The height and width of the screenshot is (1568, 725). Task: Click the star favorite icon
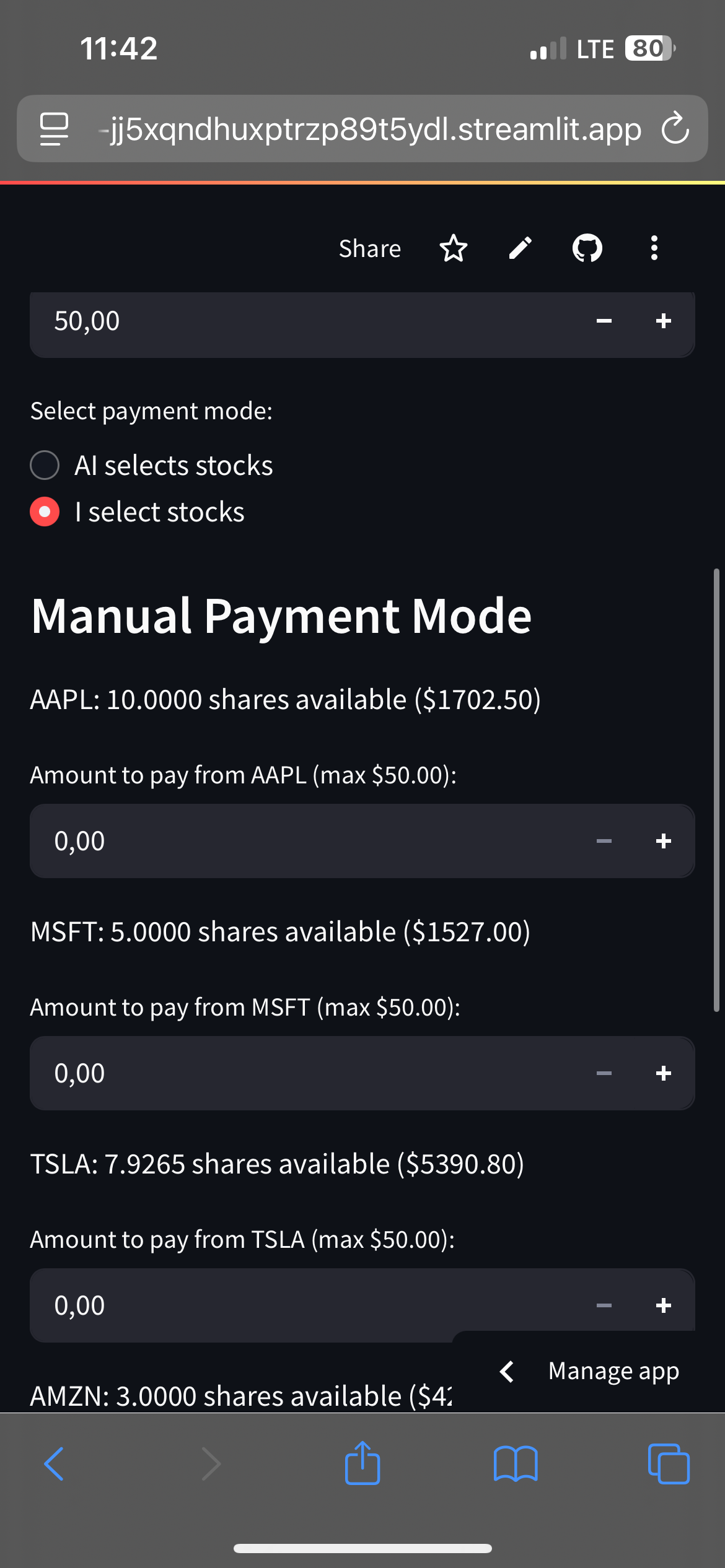pyautogui.click(x=453, y=248)
